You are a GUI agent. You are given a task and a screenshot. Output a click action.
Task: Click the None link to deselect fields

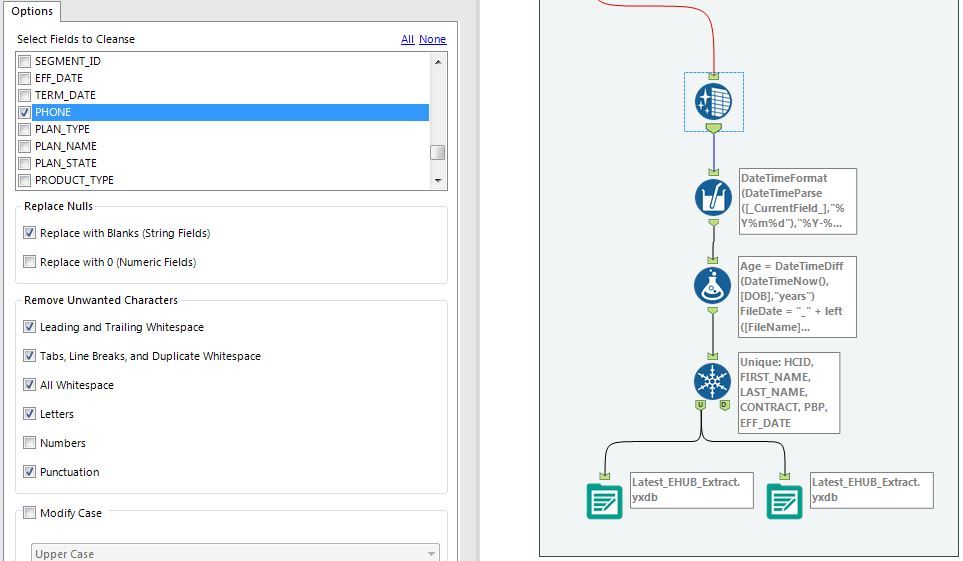coord(432,39)
